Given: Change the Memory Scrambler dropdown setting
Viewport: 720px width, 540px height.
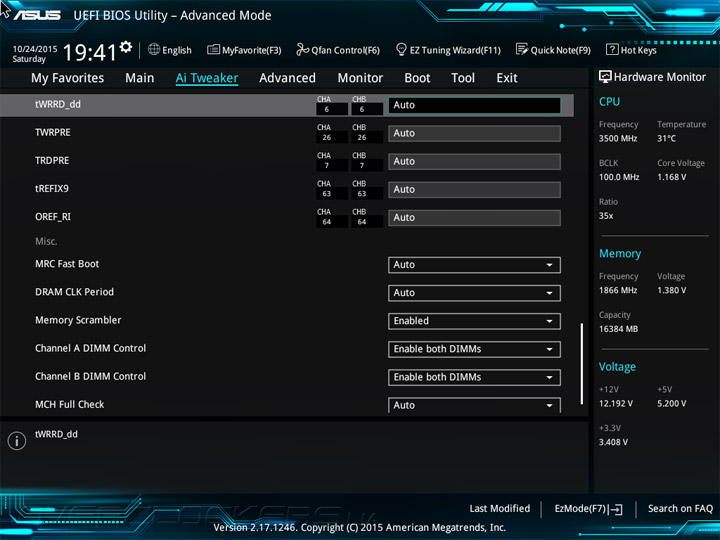Looking at the screenshot, I should click(474, 321).
